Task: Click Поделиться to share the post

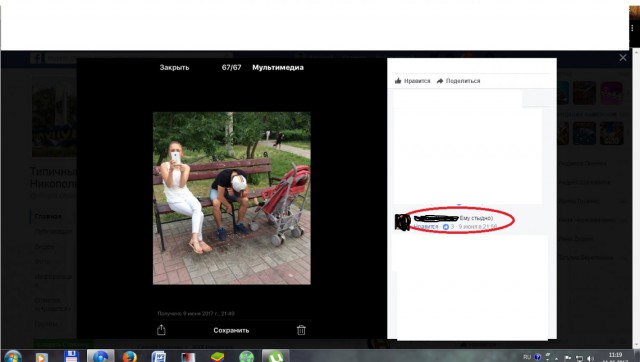Action: pyautogui.click(x=463, y=81)
